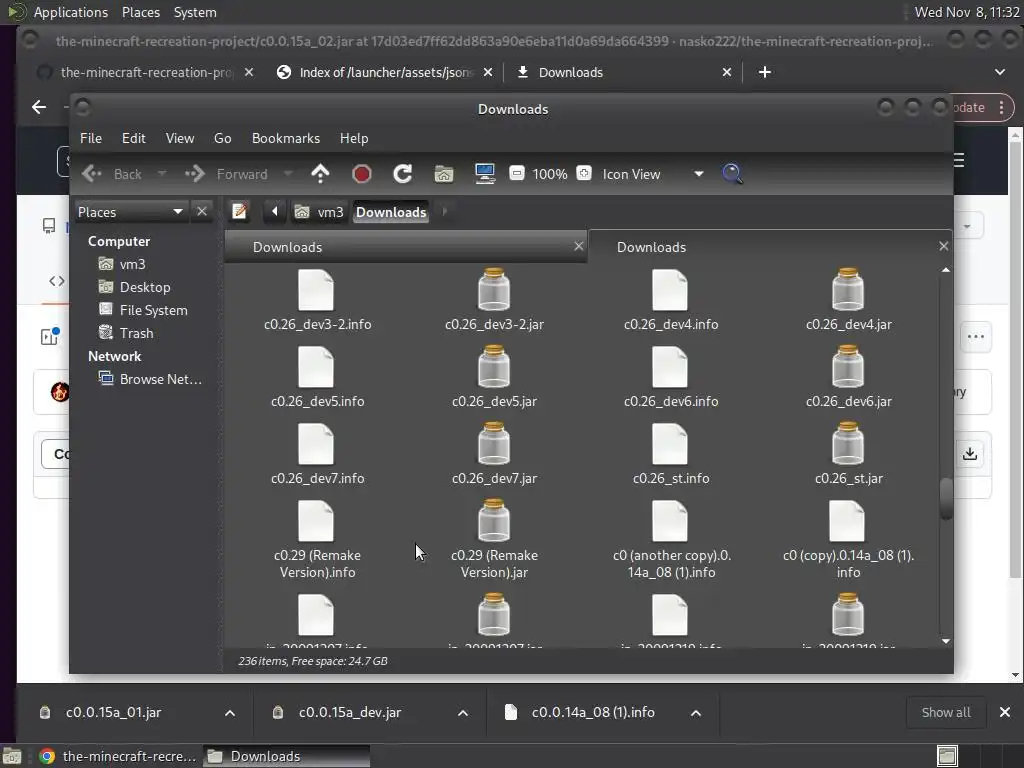This screenshot has height=768, width=1024.
Task: Select c0.26_dev5.info document icon
Action: [x=316, y=367]
